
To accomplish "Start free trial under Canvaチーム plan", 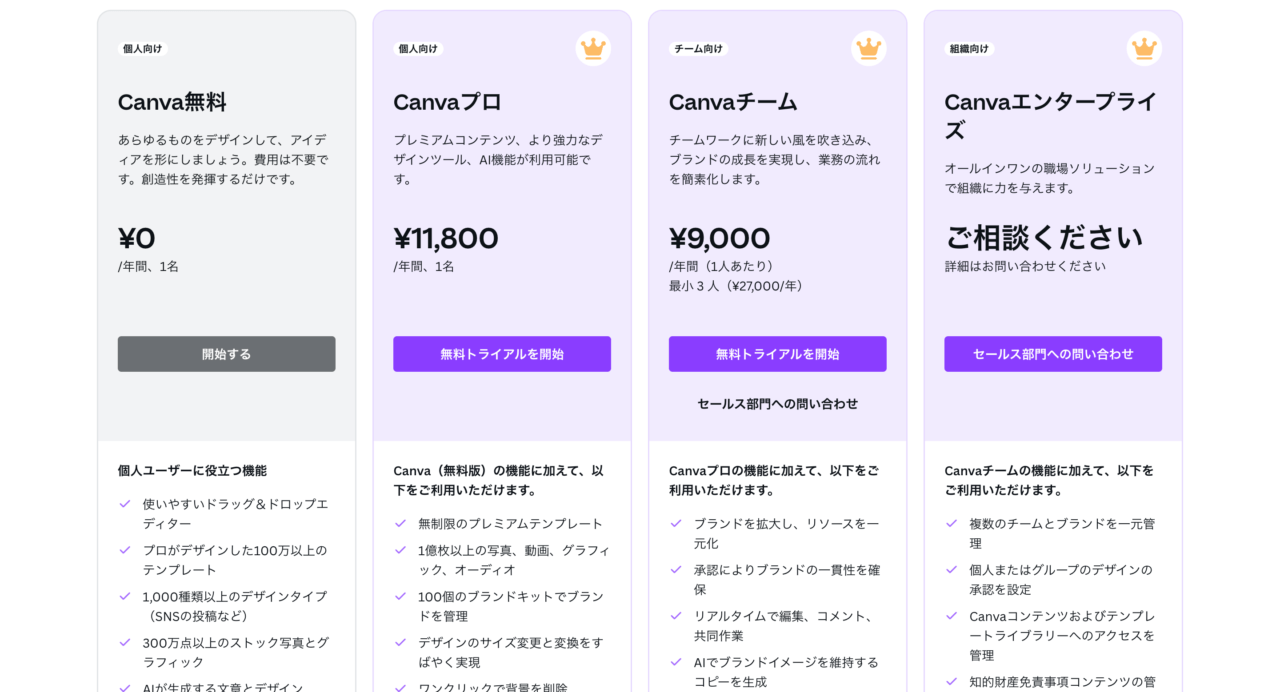I will pos(777,354).
